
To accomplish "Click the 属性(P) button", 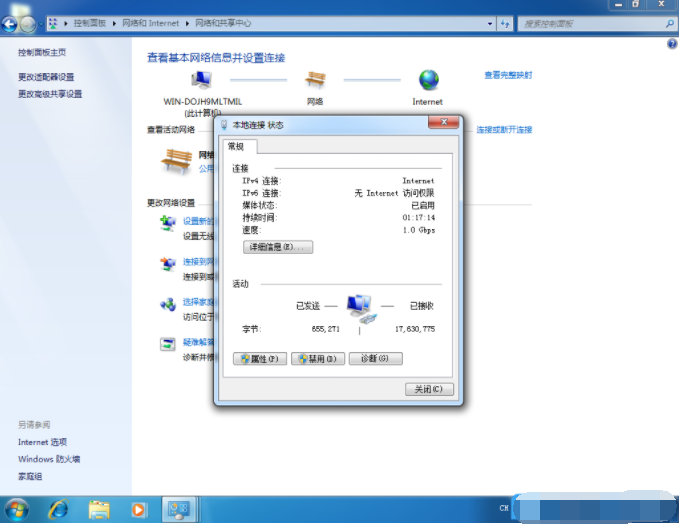I will 260,359.
